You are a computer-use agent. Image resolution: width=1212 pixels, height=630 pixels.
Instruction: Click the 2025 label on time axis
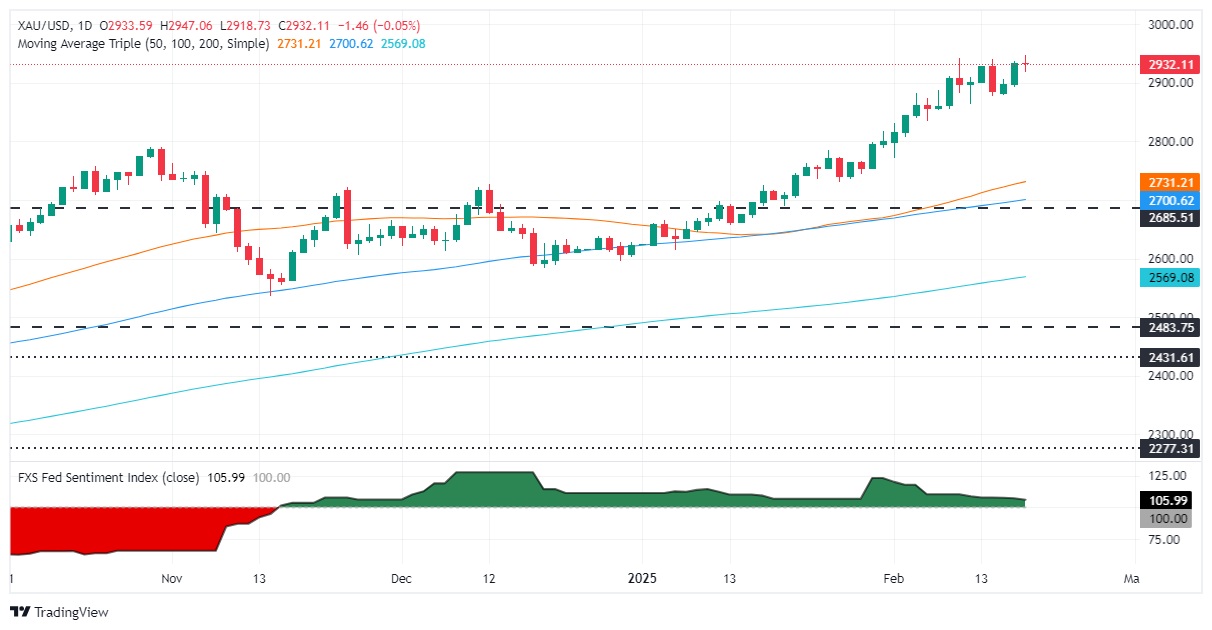pyautogui.click(x=642, y=578)
